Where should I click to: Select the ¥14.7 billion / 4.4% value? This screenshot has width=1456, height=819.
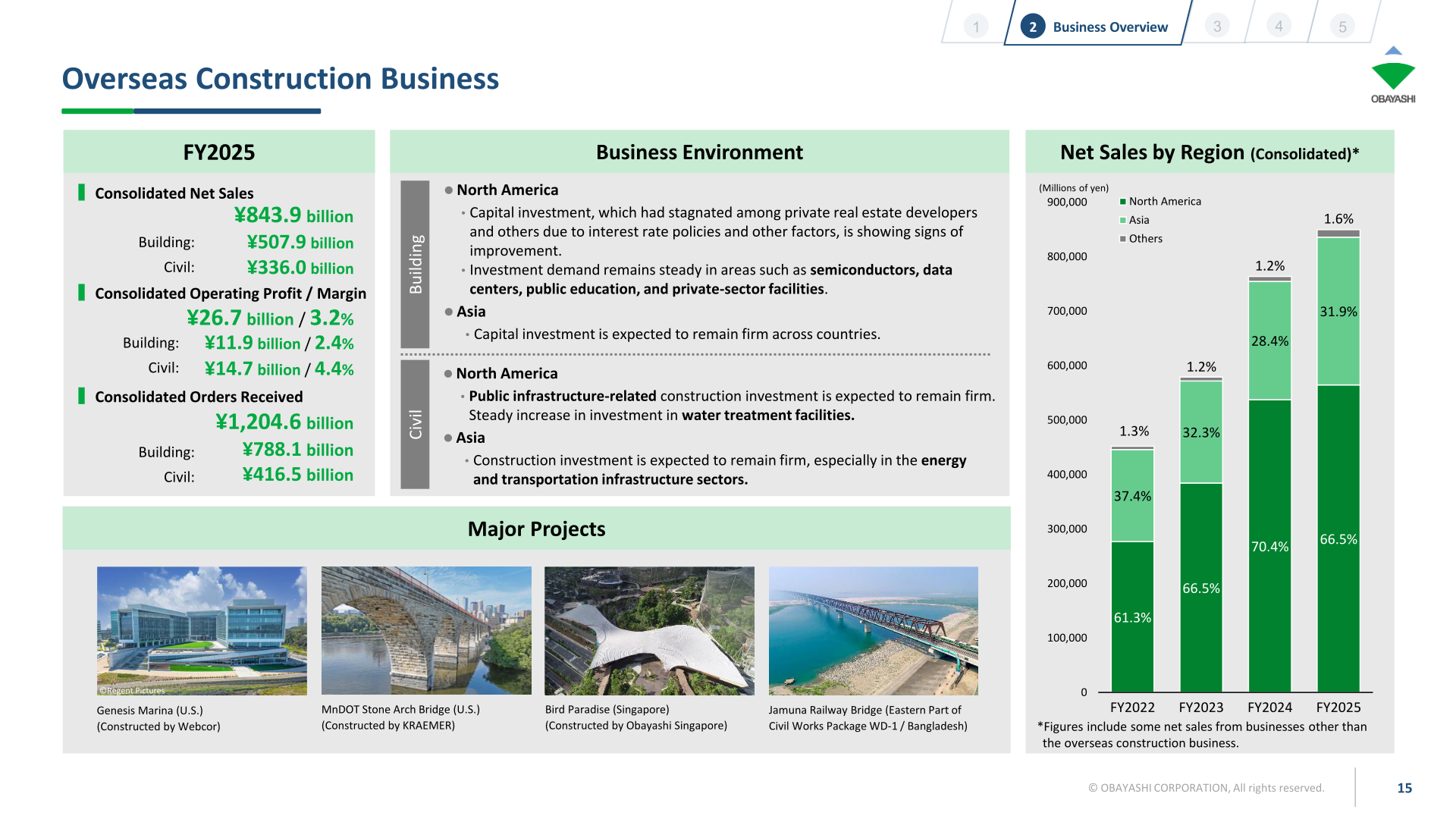[x=279, y=369]
